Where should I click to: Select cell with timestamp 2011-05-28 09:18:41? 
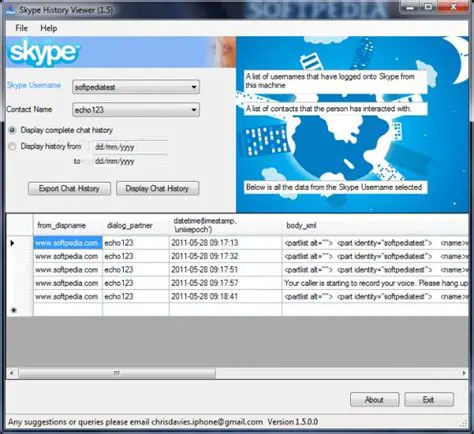[225, 296]
